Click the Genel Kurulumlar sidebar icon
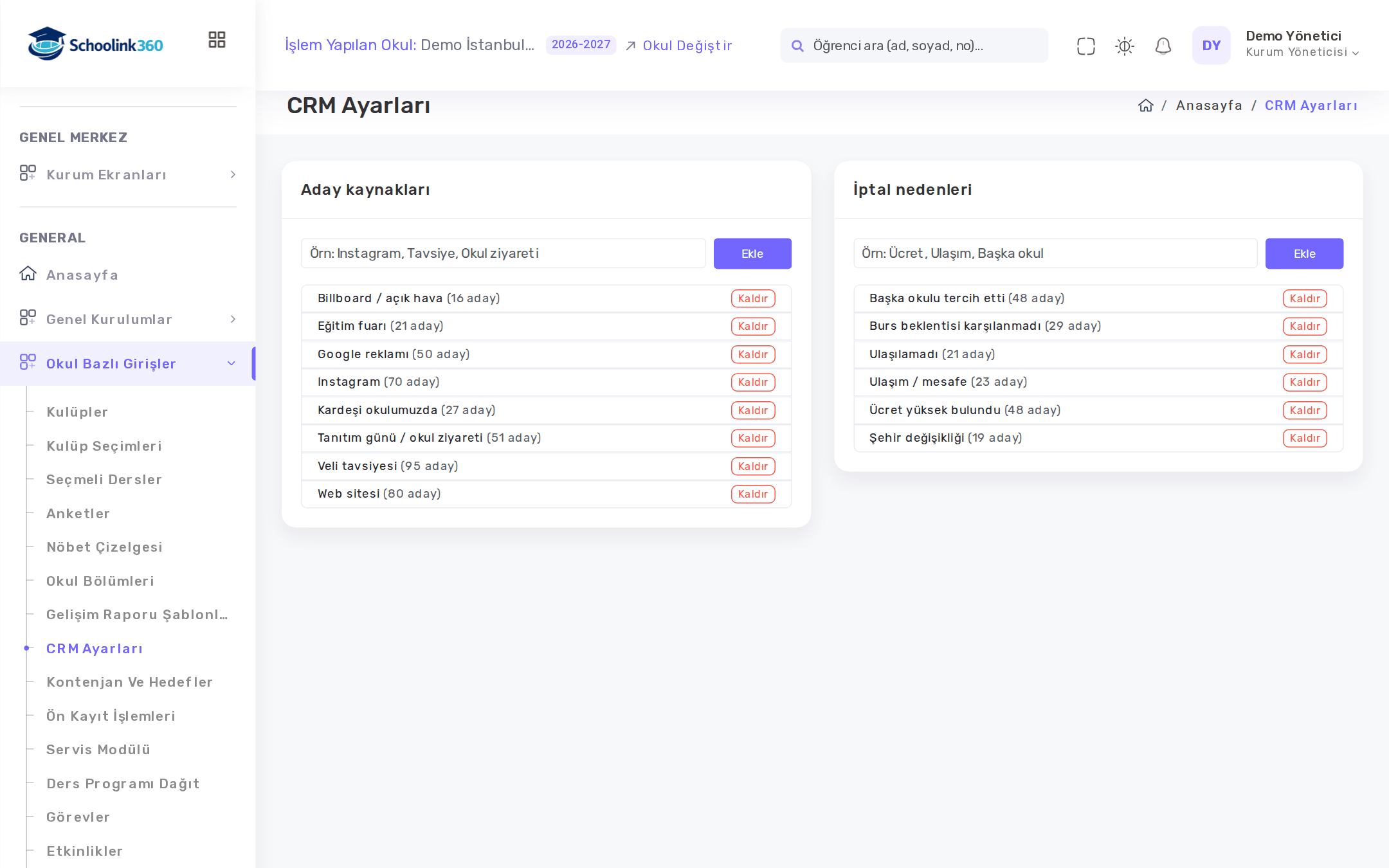Screen dimensions: 1389x868 pyautogui.click(x=28, y=318)
